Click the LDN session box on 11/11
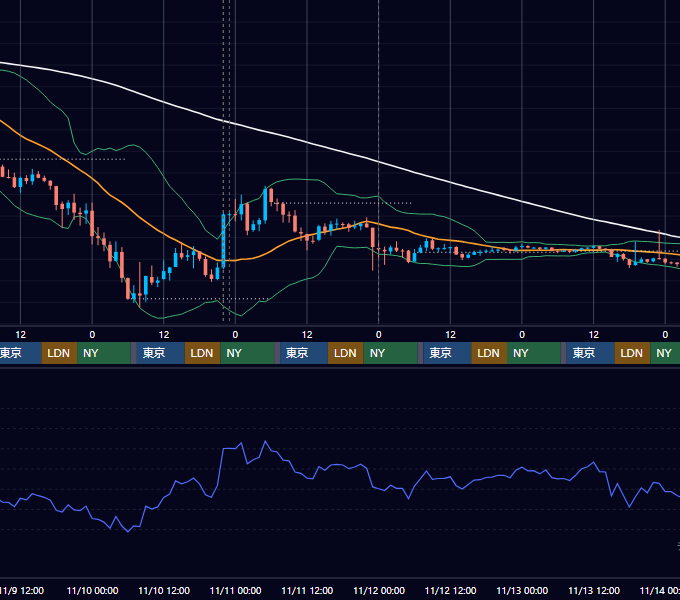The image size is (680, 600). tap(346, 353)
